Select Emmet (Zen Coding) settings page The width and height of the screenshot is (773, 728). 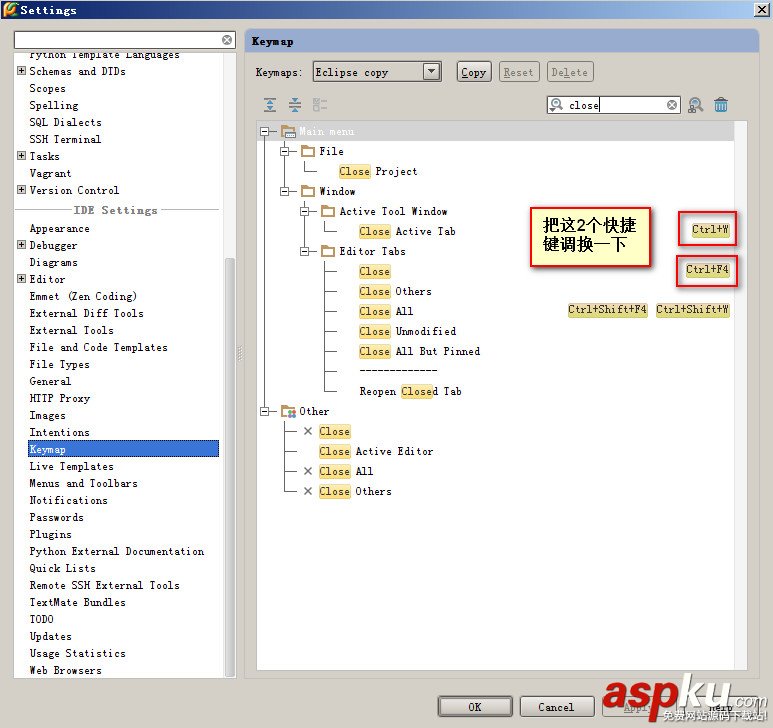83,296
